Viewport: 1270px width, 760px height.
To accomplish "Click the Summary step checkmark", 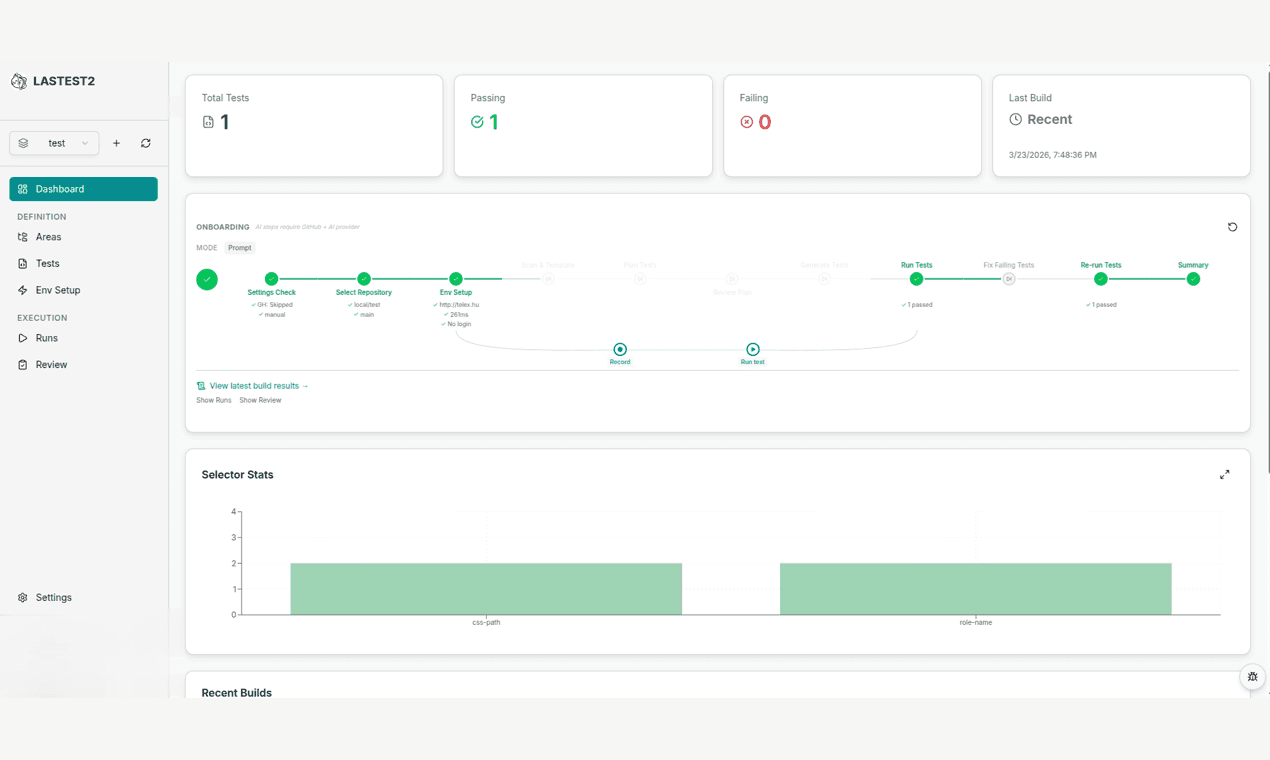I will point(1193,279).
